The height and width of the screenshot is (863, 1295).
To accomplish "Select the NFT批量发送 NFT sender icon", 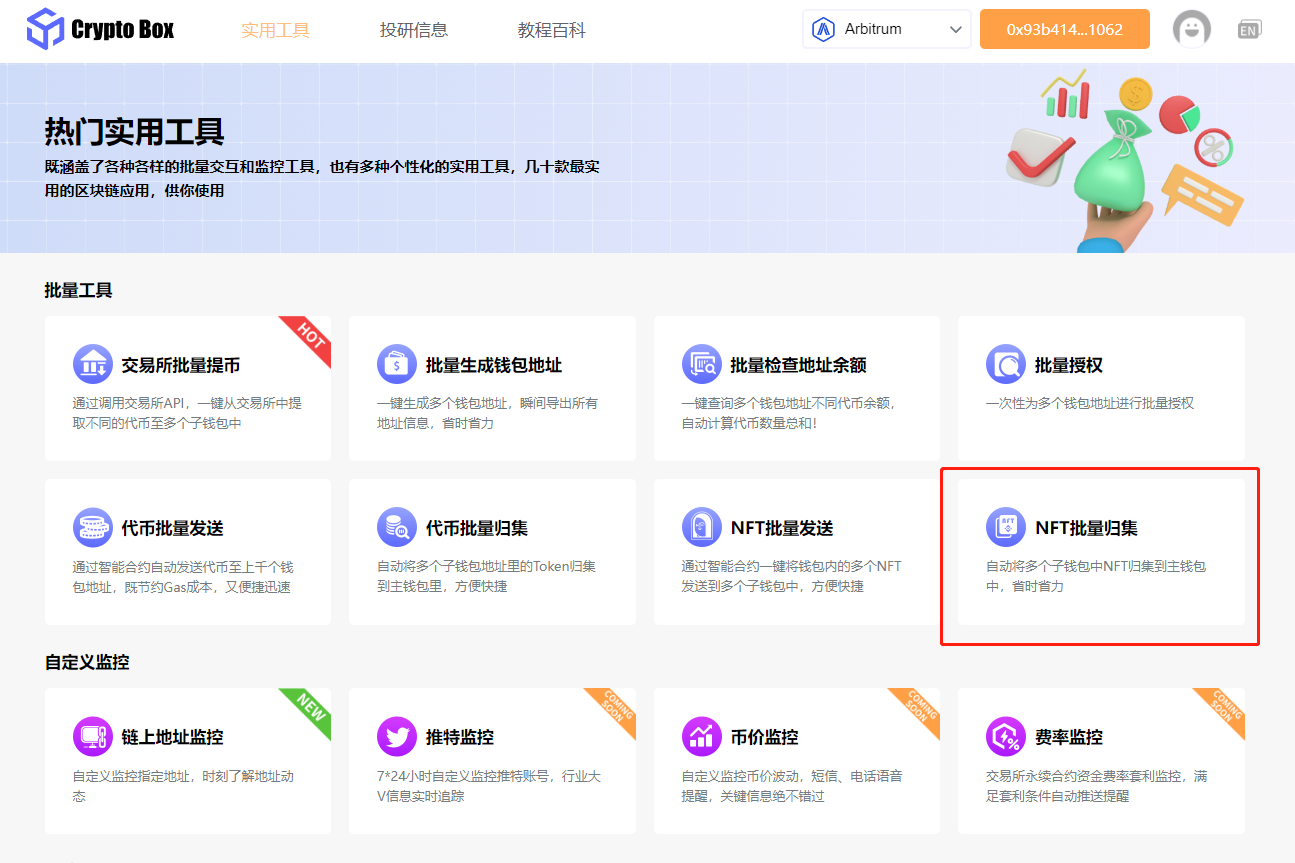I will [x=701, y=527].
